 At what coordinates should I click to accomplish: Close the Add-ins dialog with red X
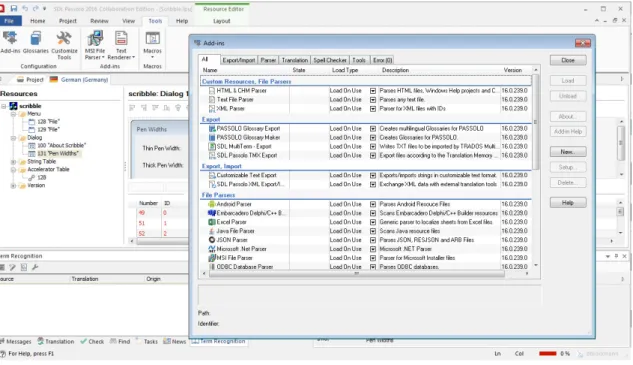click(x=583, y=43)
